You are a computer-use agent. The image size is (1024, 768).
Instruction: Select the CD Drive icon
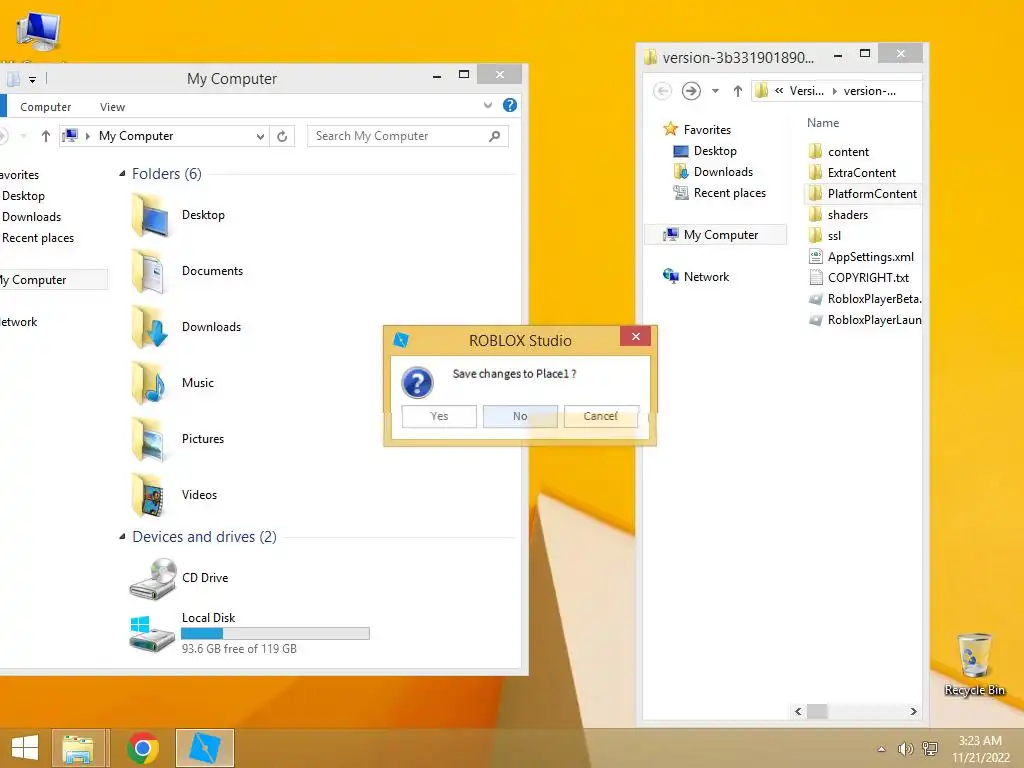point(153,579)
